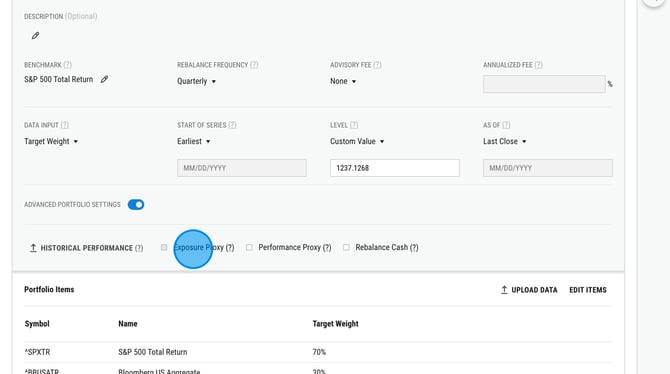Open the Start of Series help tooltip
Viewport: 670px width, 374px height.
pos(232,125)
